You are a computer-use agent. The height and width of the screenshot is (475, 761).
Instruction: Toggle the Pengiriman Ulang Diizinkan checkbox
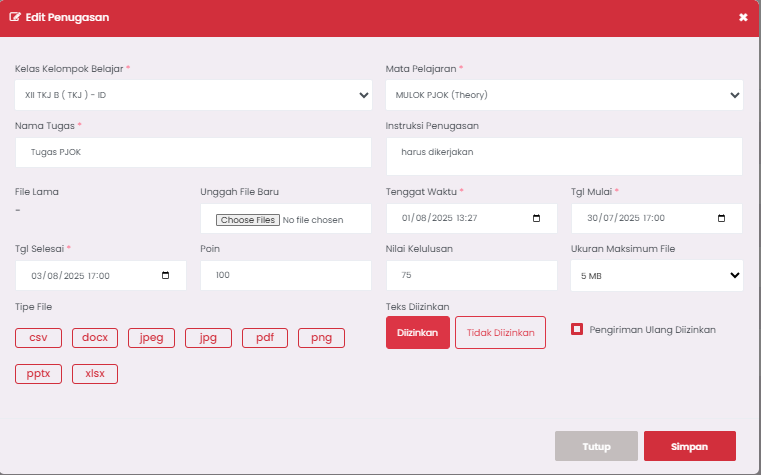[577, 329]
